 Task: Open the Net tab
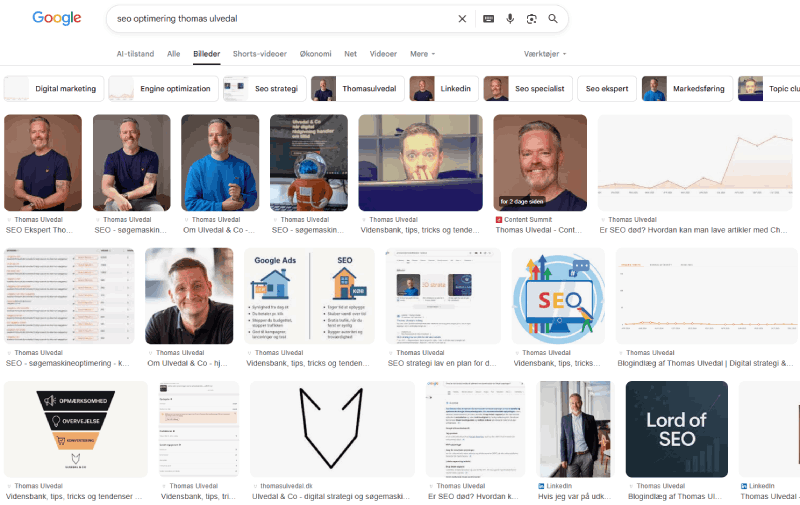pyautogui.click(x=351, y=54)
